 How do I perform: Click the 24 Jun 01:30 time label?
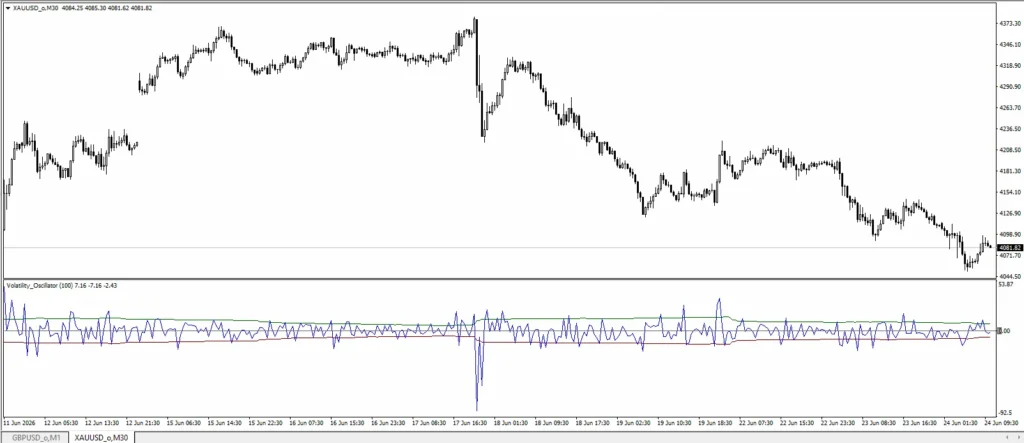(x=960, y=423)
